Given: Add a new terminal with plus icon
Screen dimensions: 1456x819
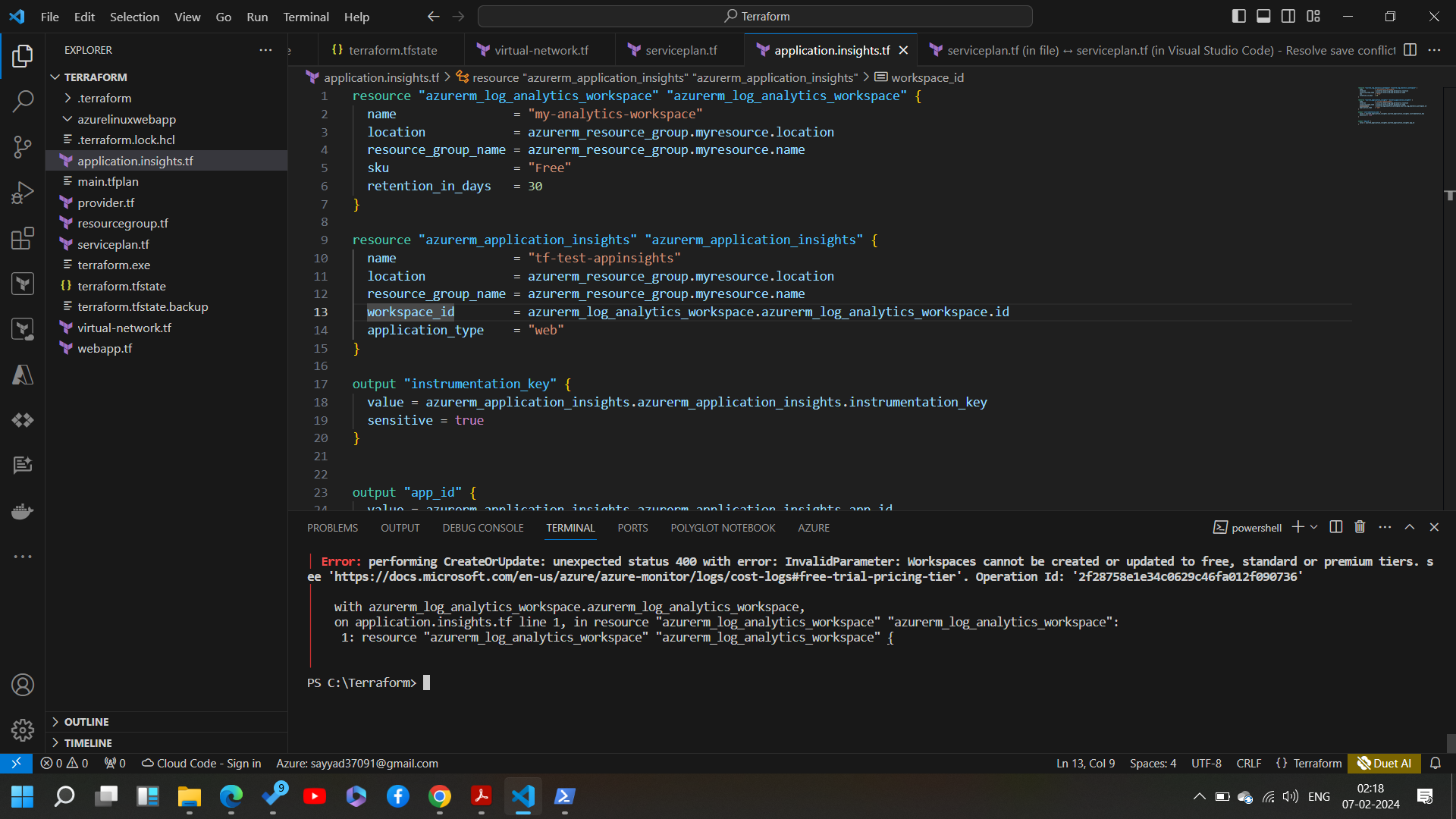Looking at the screenshot, I should pyautogui.click(x=1298, y=527).
